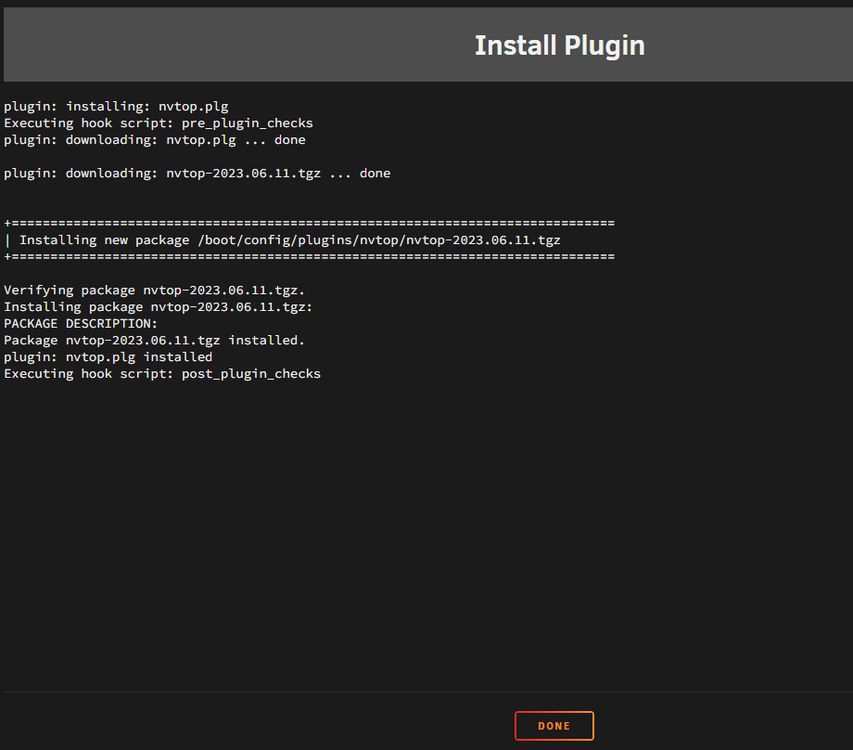Click the post_plugin_checks hook script line
Viewport: 853px width, 750px height.
tap(162, 374)
